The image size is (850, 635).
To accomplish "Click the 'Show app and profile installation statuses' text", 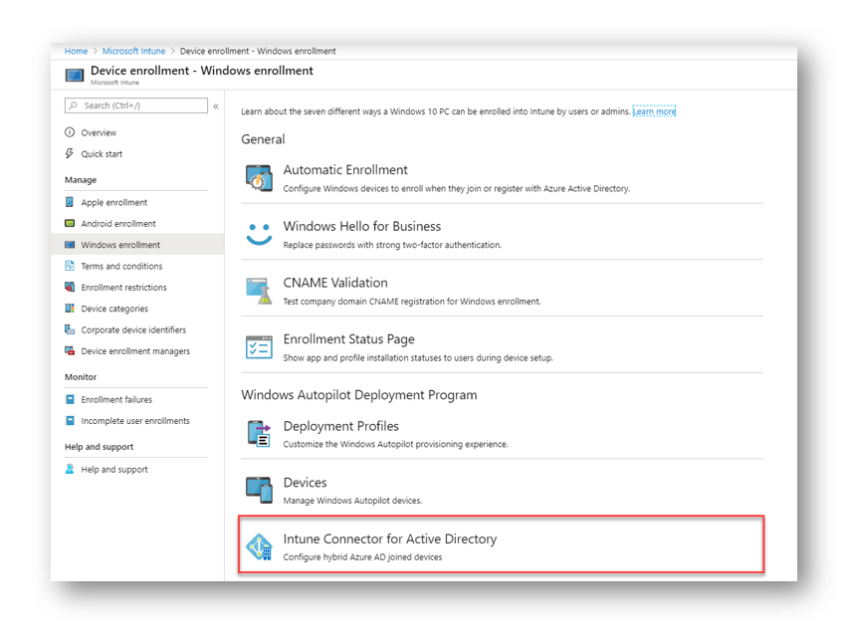I will [x=418, y=358].
